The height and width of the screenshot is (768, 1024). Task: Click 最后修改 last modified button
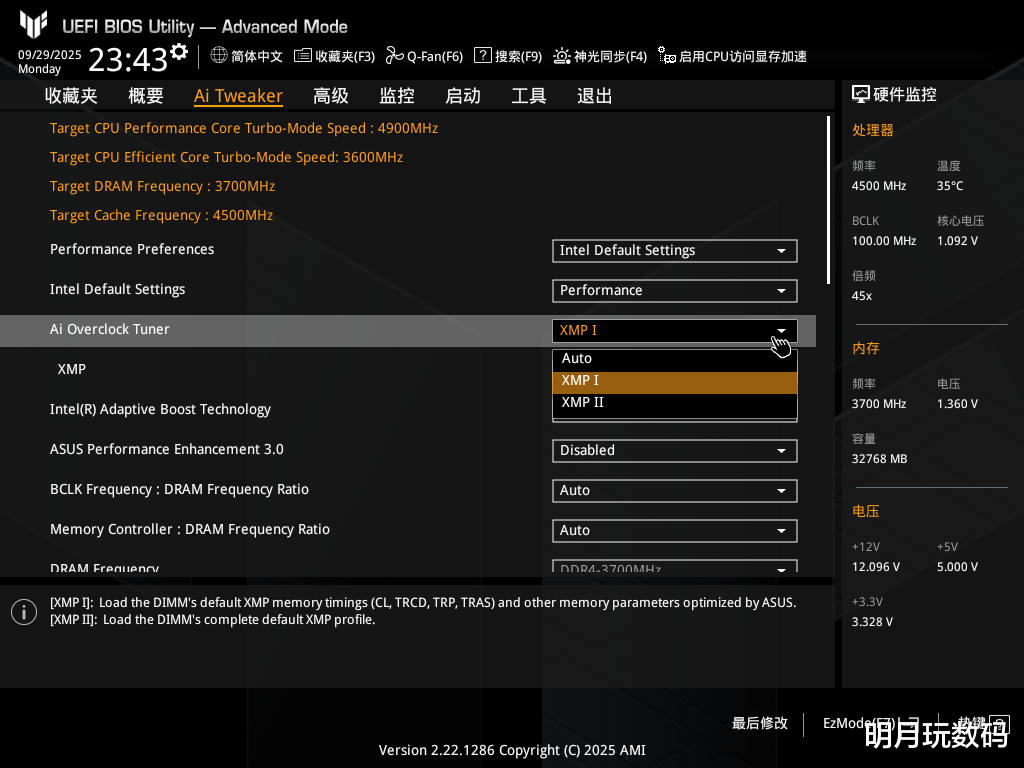(x=760, y=723)
